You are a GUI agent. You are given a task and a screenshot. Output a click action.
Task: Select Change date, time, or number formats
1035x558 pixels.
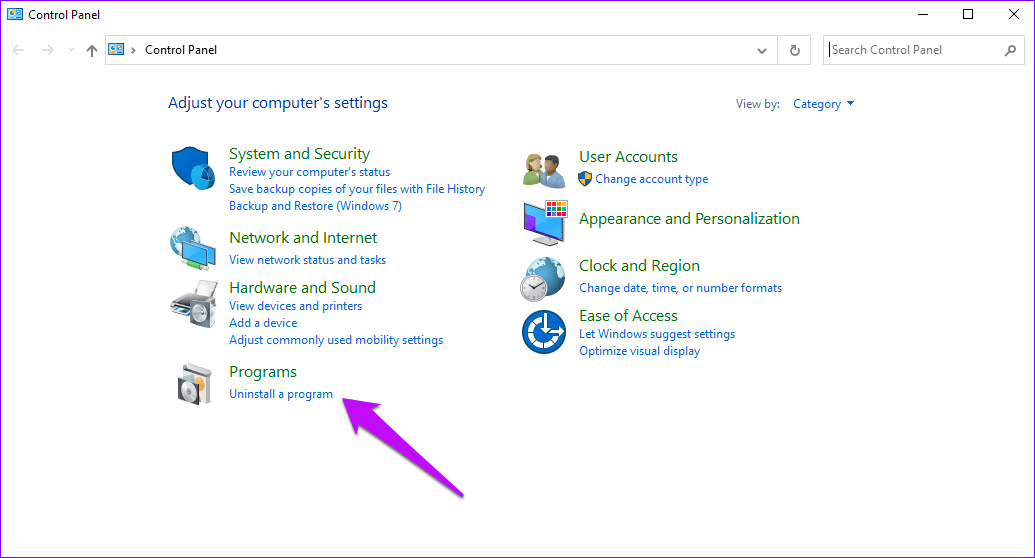coord(680,288)
